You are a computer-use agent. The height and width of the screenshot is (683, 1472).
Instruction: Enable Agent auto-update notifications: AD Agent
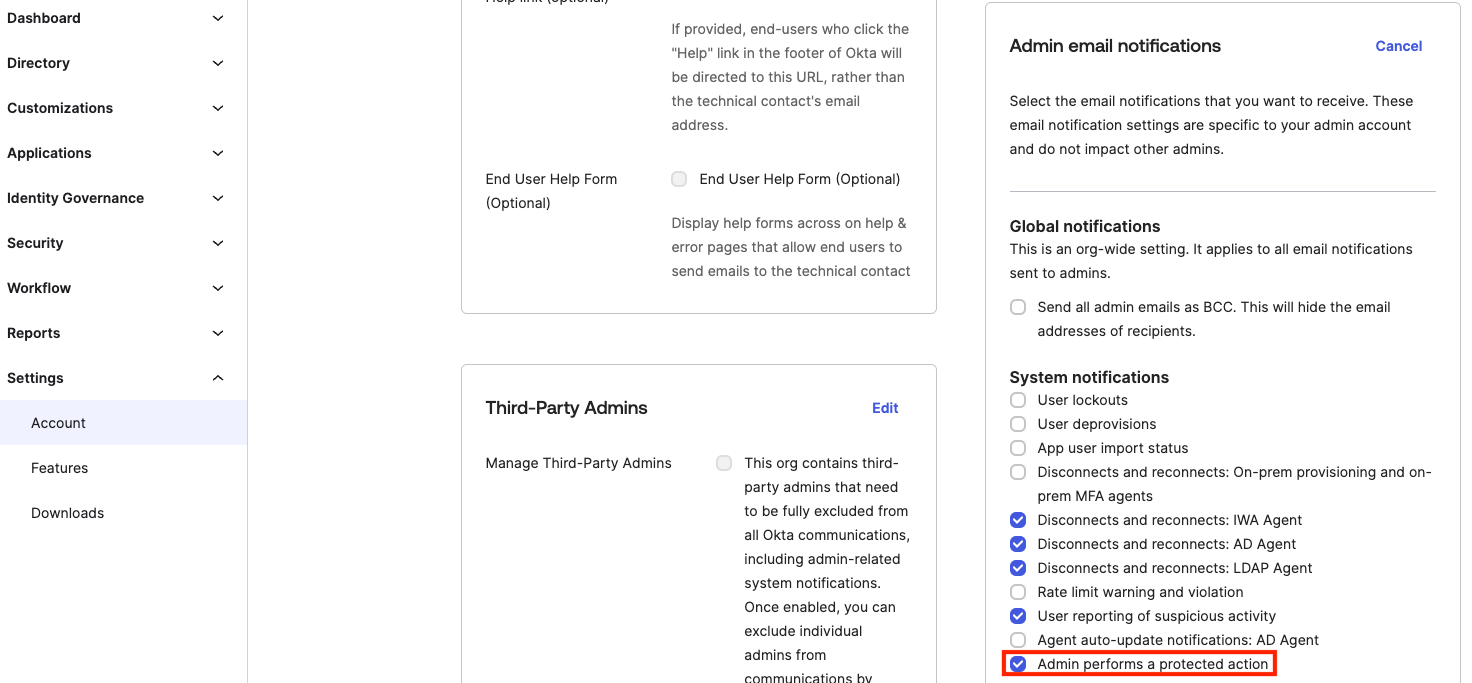pyautogui.click(x=1017, y=640)
